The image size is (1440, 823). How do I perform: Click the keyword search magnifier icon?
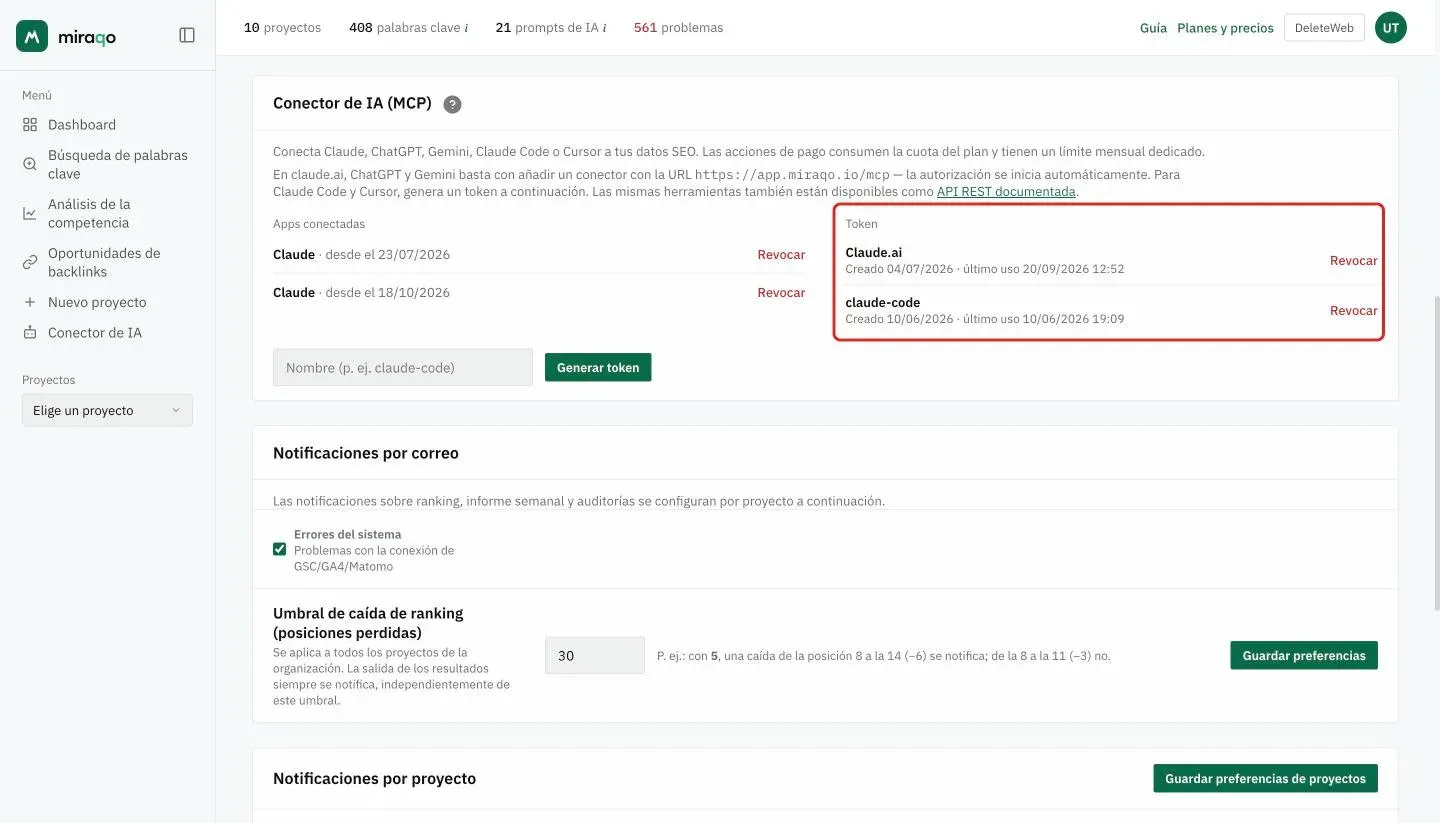[x=30, y=164]
